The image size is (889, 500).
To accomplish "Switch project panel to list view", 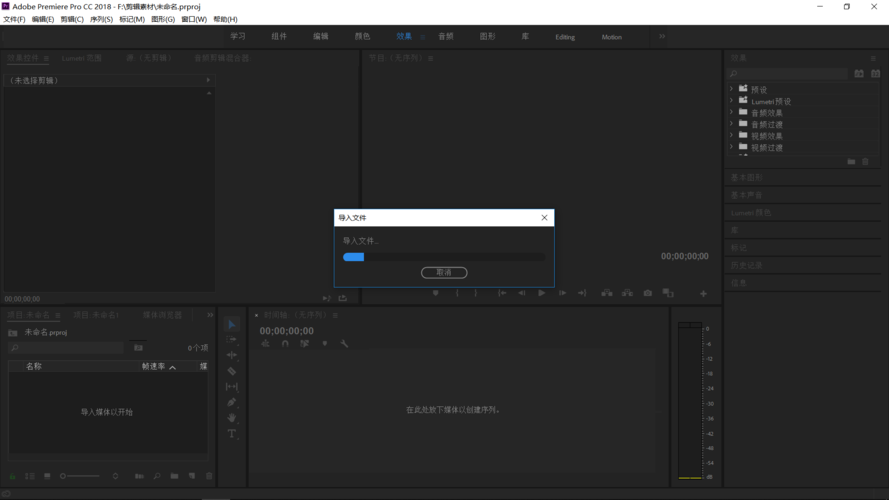I will pyautogui.click(x=30, y=476).
